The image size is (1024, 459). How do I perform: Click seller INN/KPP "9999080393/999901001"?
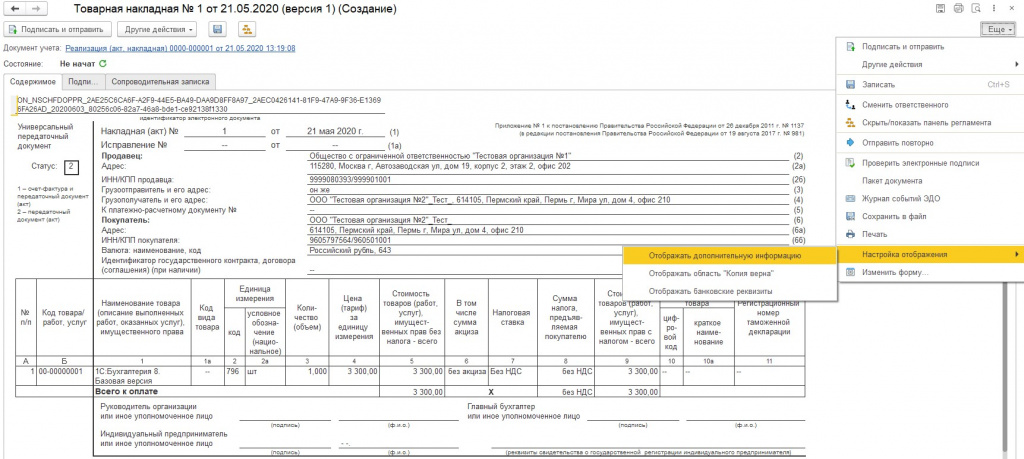coord(351,179)
